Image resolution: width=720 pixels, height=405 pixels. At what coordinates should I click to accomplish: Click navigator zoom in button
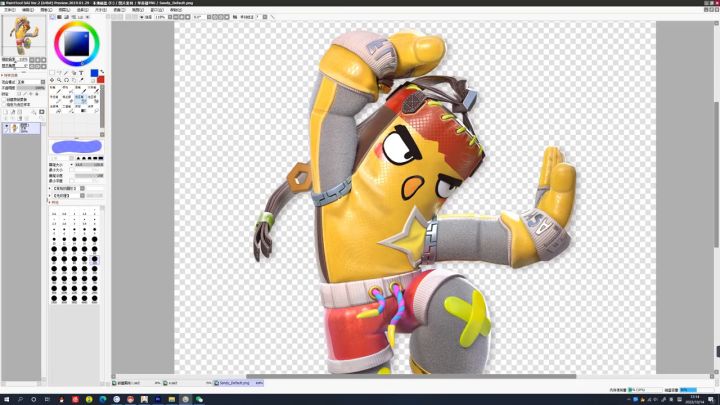point(38,60)
